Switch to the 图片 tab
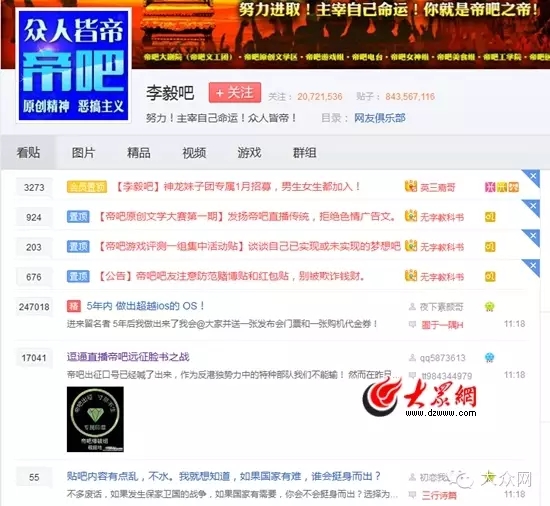Image resolution: width=550 pixels, height=506 pixels. click(83, 153)
